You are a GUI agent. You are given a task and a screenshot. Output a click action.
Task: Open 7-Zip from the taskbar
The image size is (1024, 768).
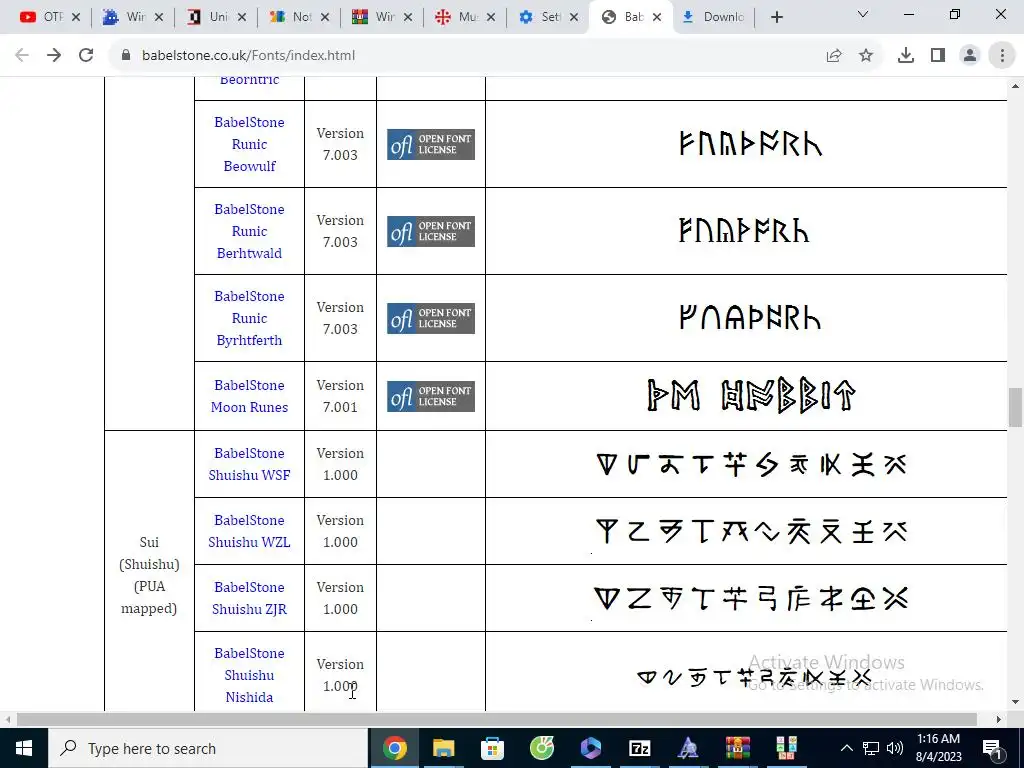pyautogui.click(x=639, y=748)
